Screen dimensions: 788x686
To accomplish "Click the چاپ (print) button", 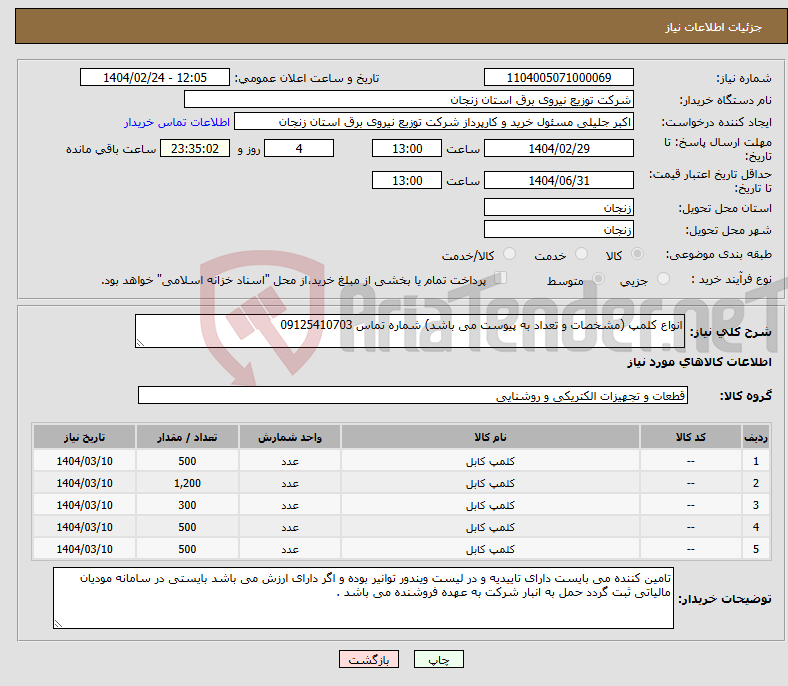I will click(438, 659).
